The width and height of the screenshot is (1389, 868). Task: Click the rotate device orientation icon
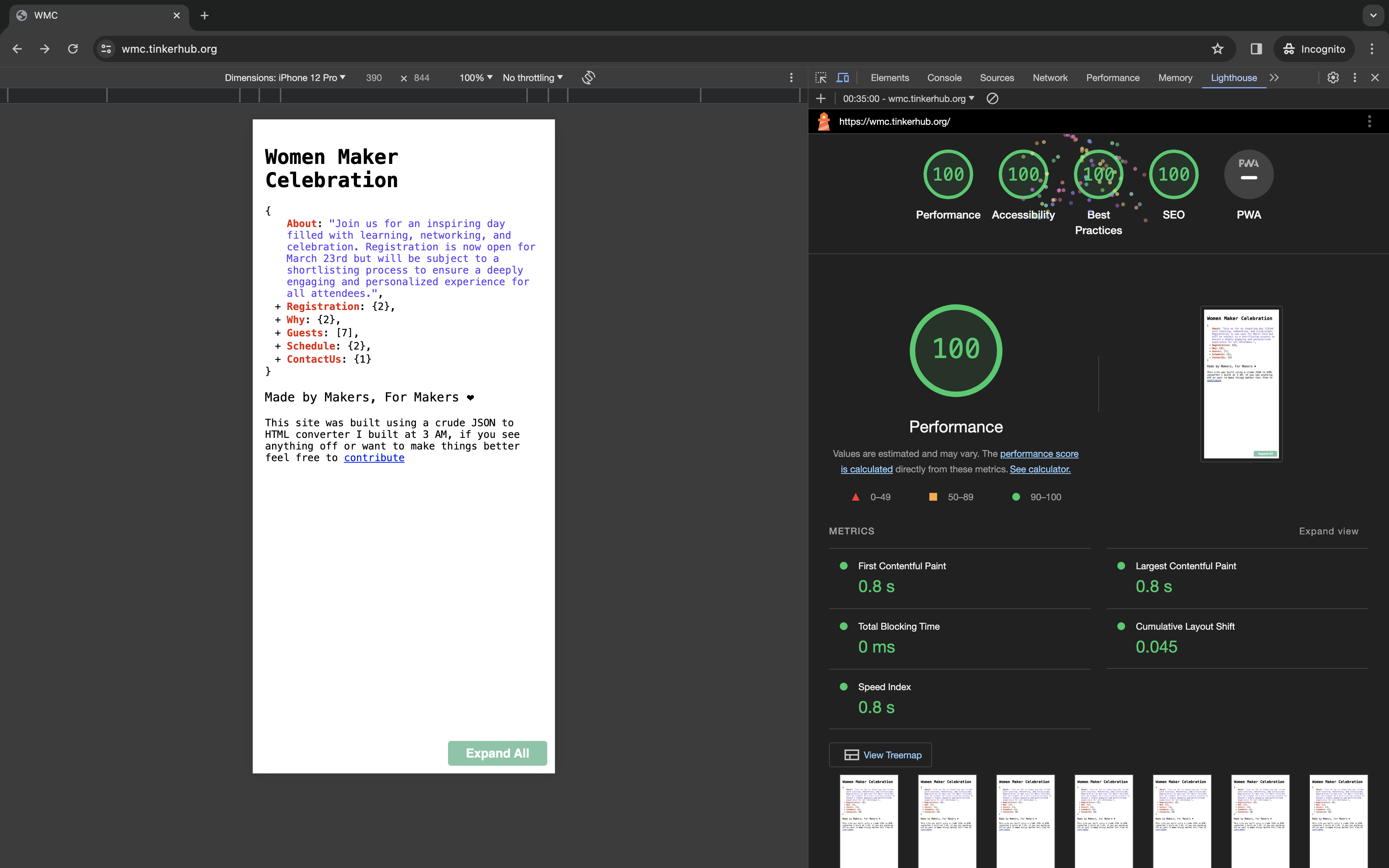(588, 77)
